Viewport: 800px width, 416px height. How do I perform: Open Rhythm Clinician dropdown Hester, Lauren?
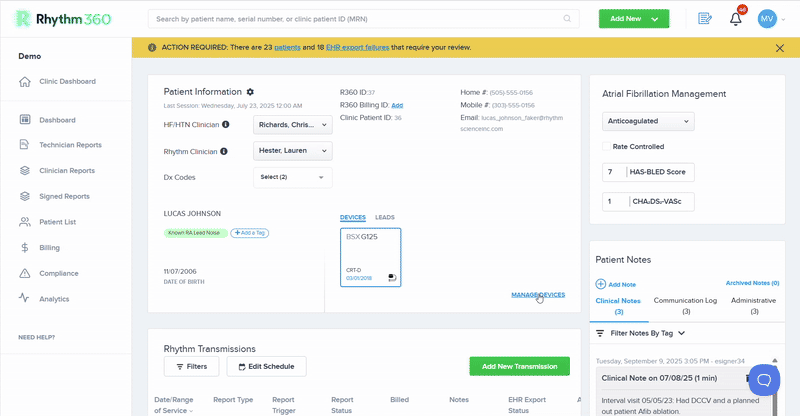[x=292, y=151]
